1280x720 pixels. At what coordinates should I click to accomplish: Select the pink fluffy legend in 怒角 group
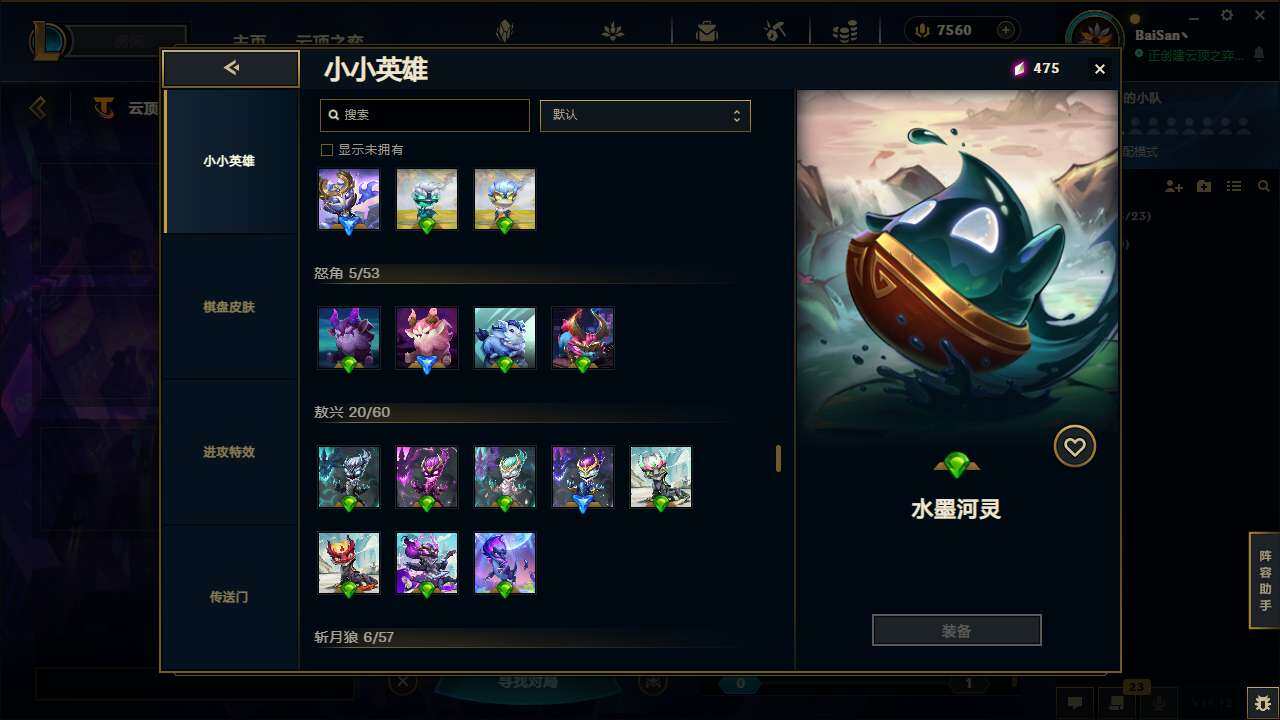[x=427, y=339]
